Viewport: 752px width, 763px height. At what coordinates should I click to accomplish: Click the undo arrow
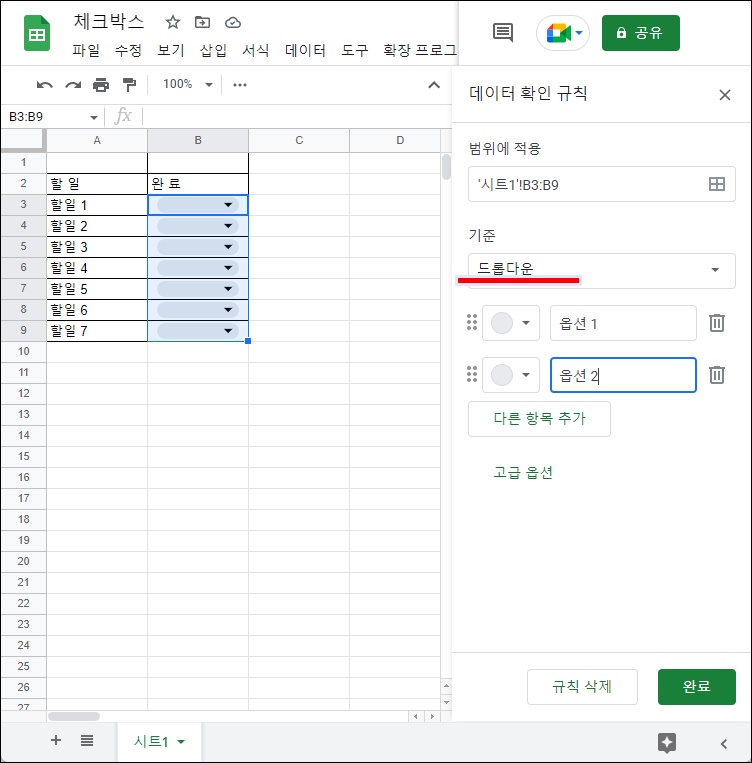[45, 85]
